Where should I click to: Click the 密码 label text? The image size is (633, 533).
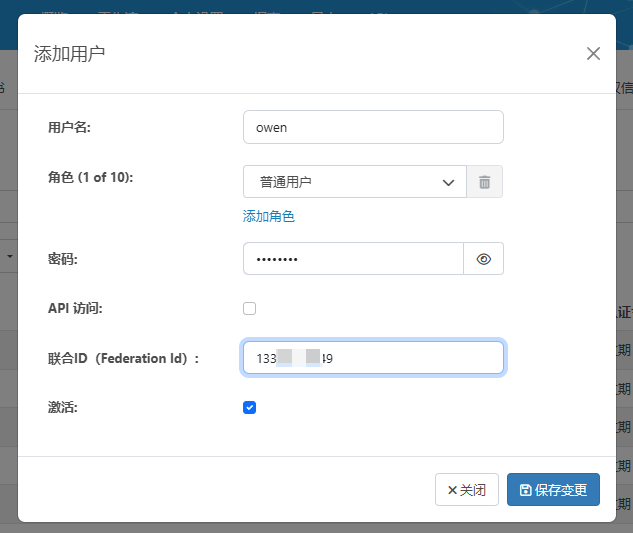pos(62,259)
